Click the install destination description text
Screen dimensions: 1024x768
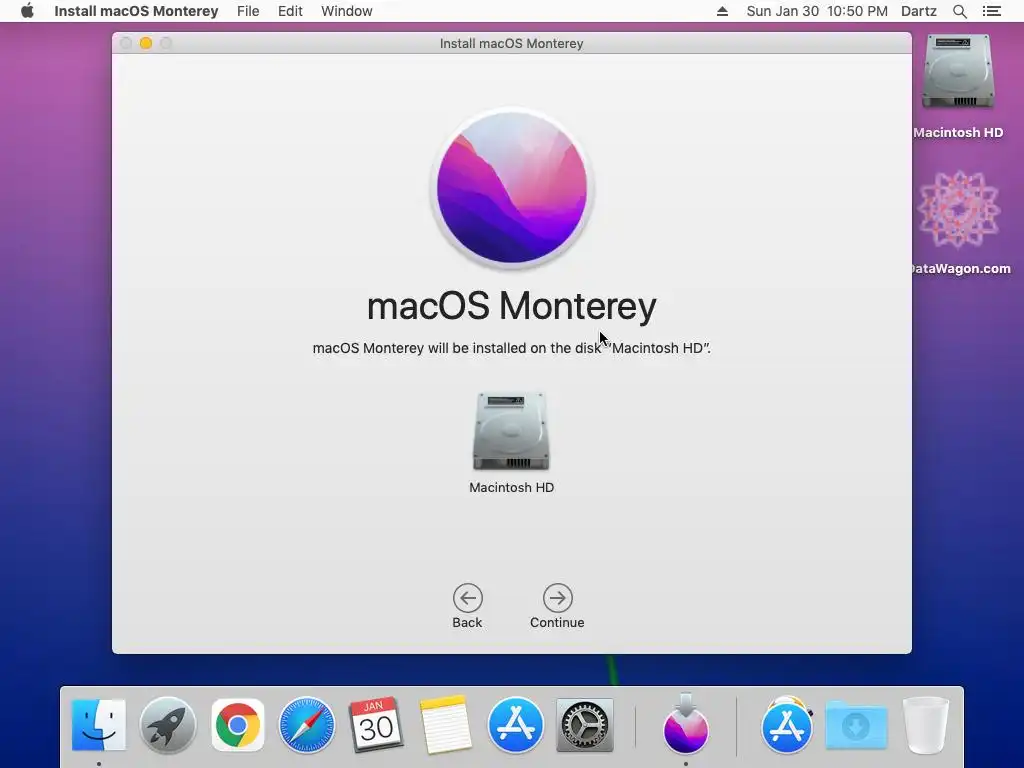(511, 348)
